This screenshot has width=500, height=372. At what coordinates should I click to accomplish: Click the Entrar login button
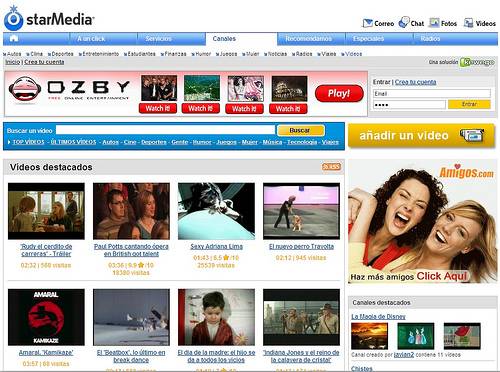pos(469,104)
